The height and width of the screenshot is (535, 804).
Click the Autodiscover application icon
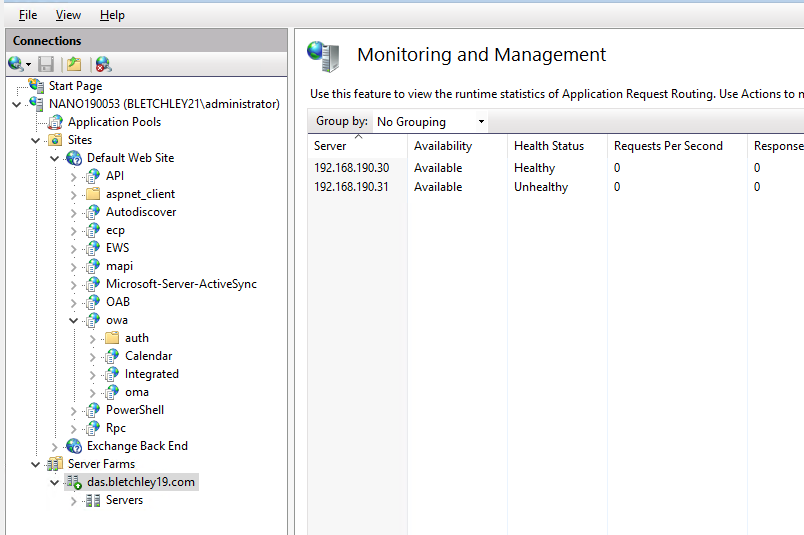[x=93, y=212]
